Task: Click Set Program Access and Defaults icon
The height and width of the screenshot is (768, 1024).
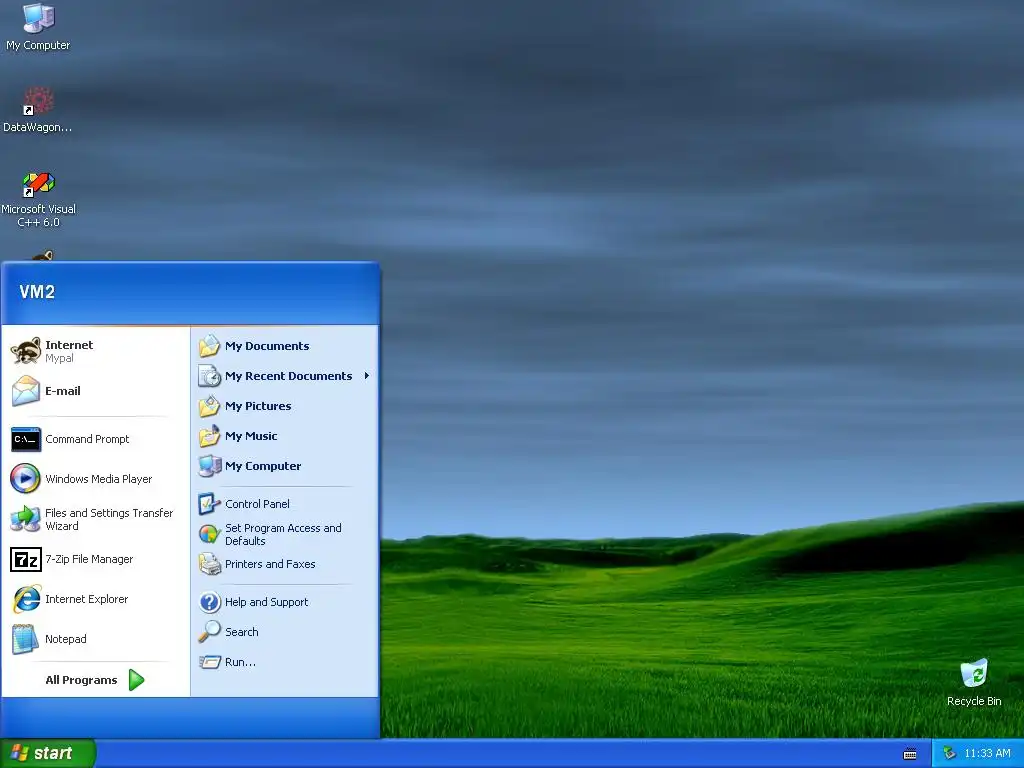Action: 209,534
